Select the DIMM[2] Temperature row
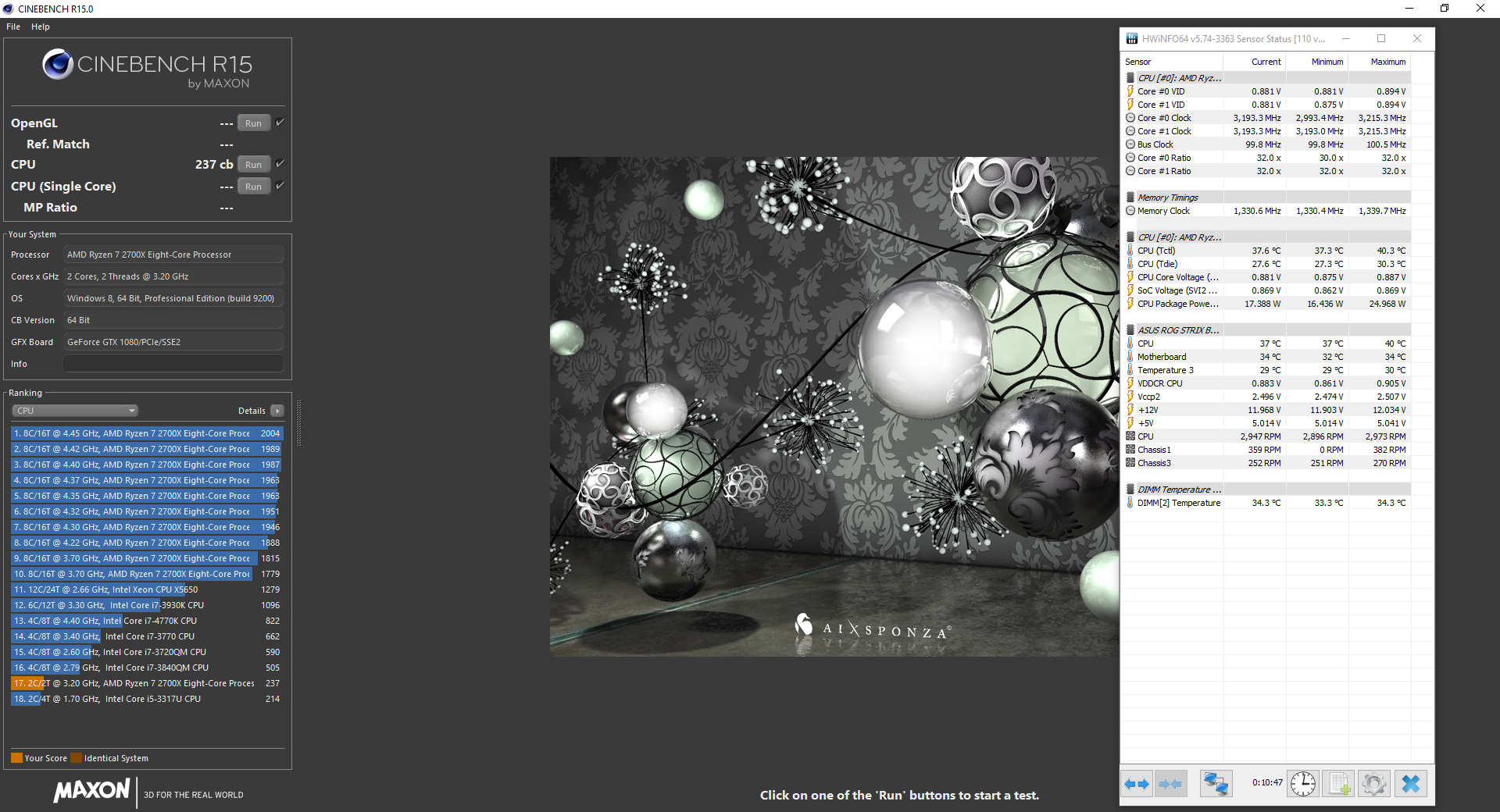Image resolution: width=1500 pixels, height=812 pixels. pyautogui.click(x=1266, y=503)
